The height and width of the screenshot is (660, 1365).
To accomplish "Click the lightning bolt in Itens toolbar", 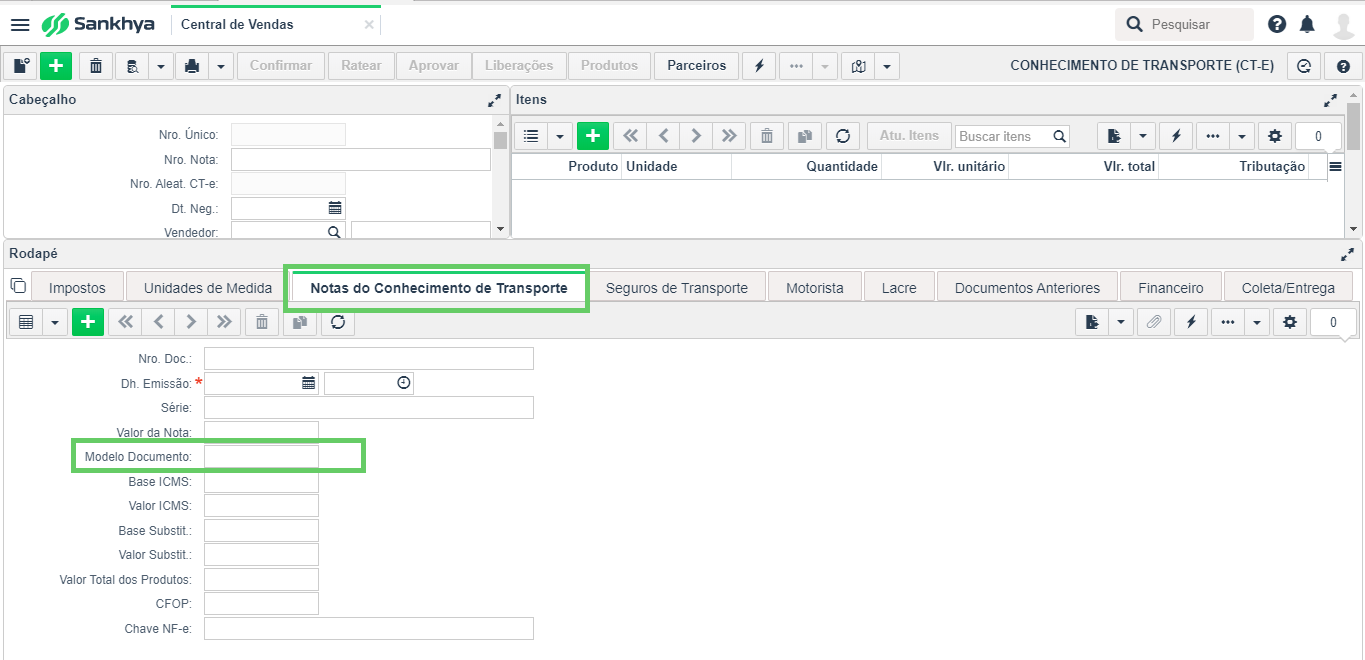I will [1176, 136].
